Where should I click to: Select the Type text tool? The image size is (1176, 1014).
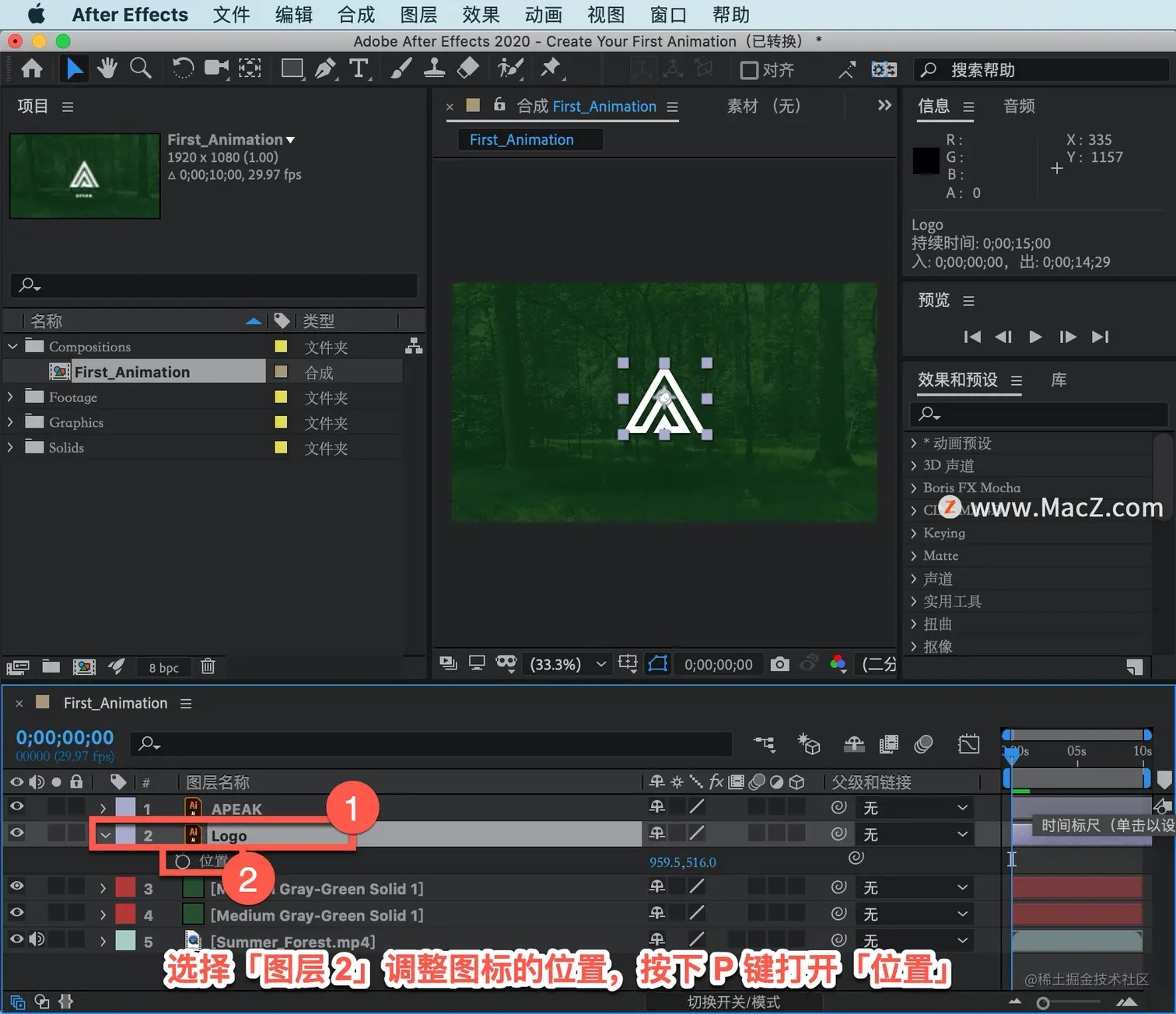359,69
